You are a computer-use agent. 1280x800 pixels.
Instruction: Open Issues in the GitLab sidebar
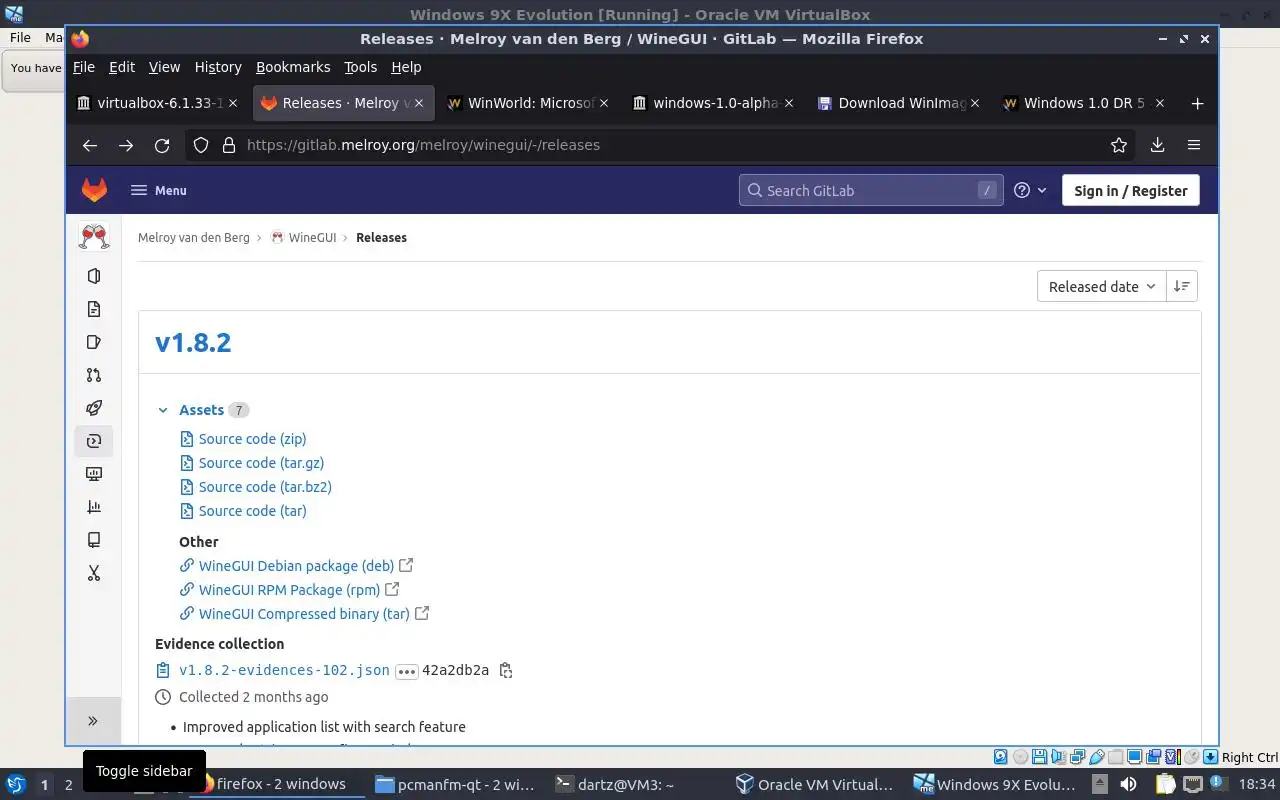click(x=94, y=342)
